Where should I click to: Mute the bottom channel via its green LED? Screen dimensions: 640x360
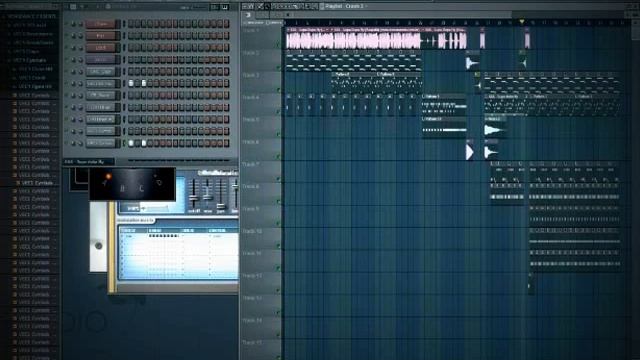[67, 143]
